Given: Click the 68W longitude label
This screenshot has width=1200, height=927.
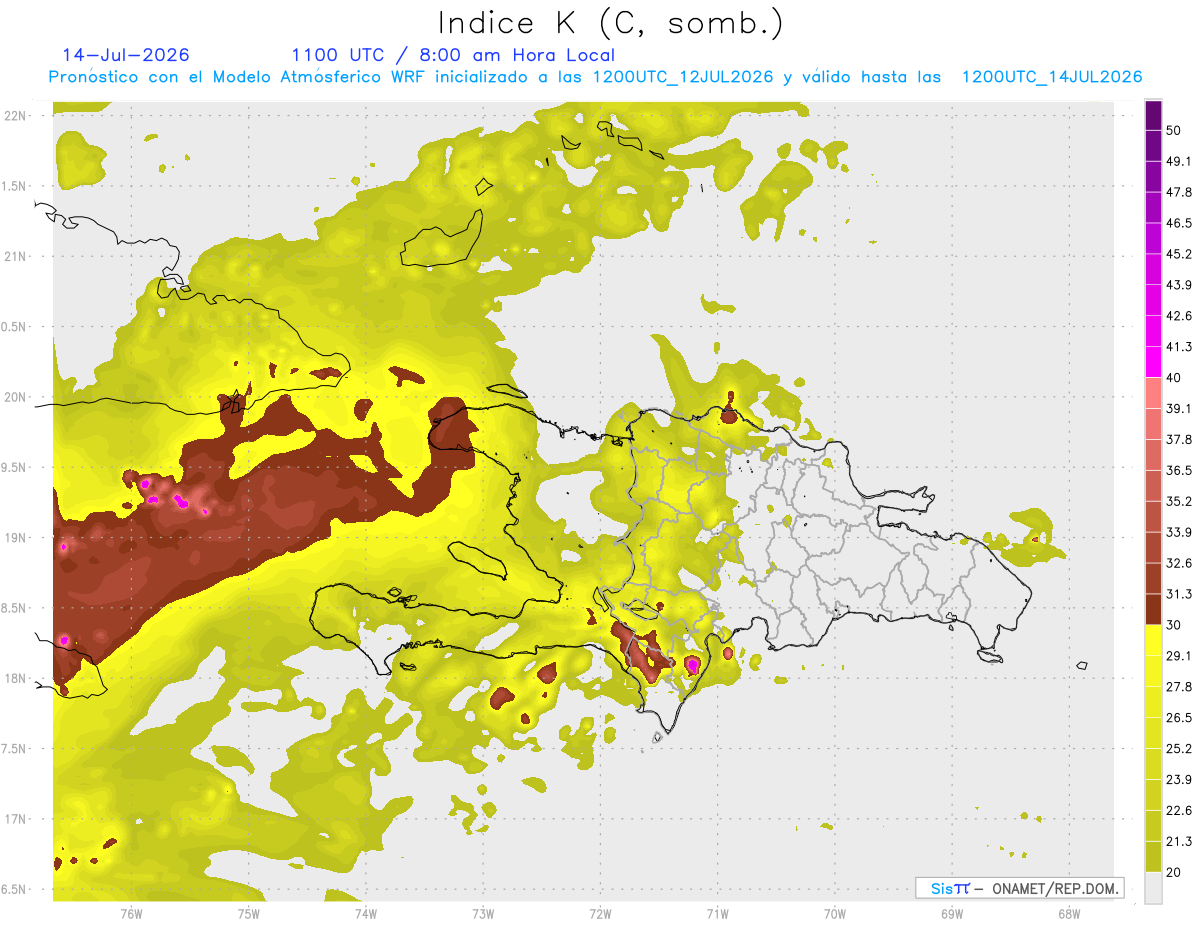Looking at the screenshot, I should pyautogui.click(x=1068, y=914).
